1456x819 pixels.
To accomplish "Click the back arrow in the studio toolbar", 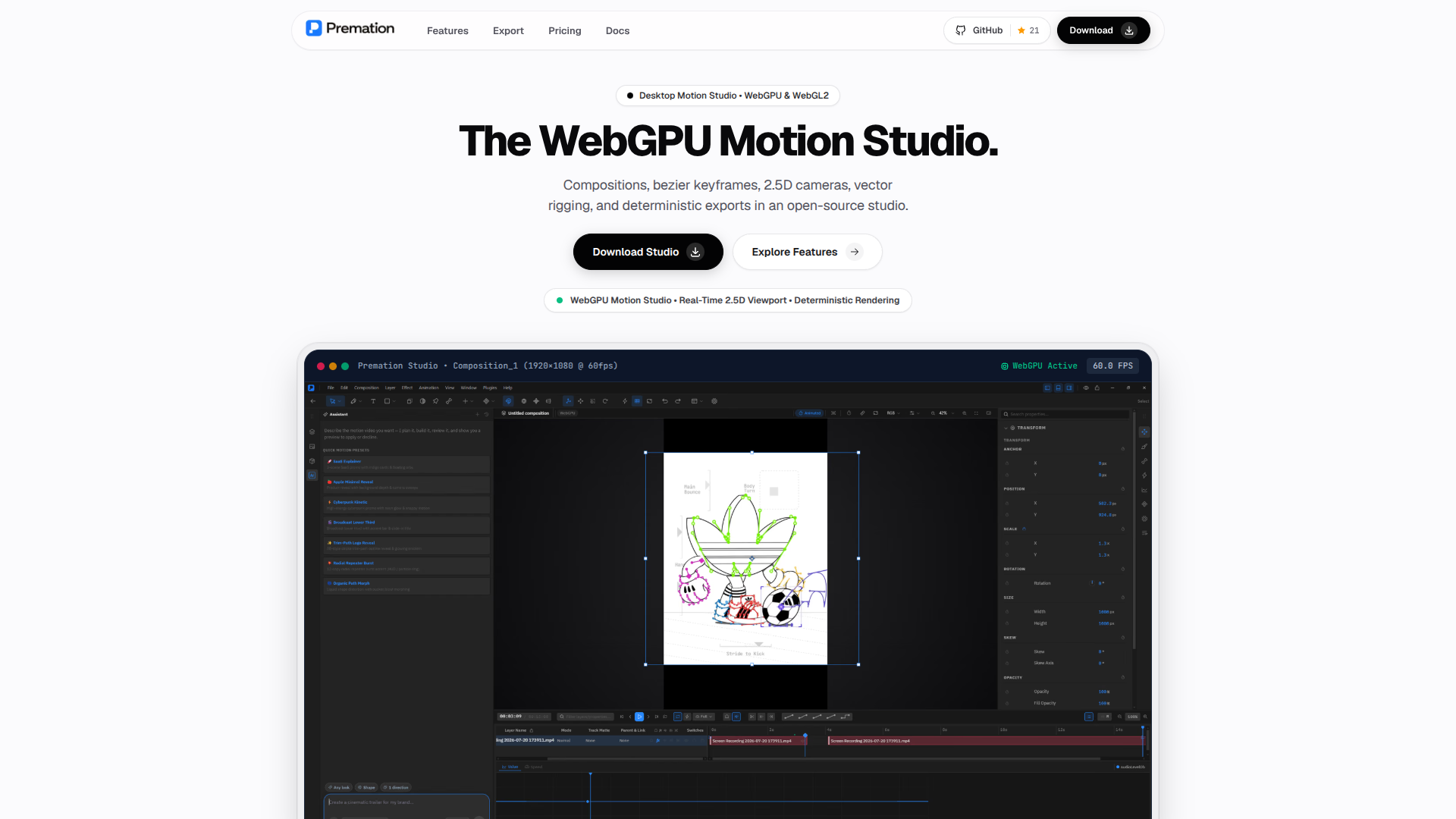I will [312, 401].
